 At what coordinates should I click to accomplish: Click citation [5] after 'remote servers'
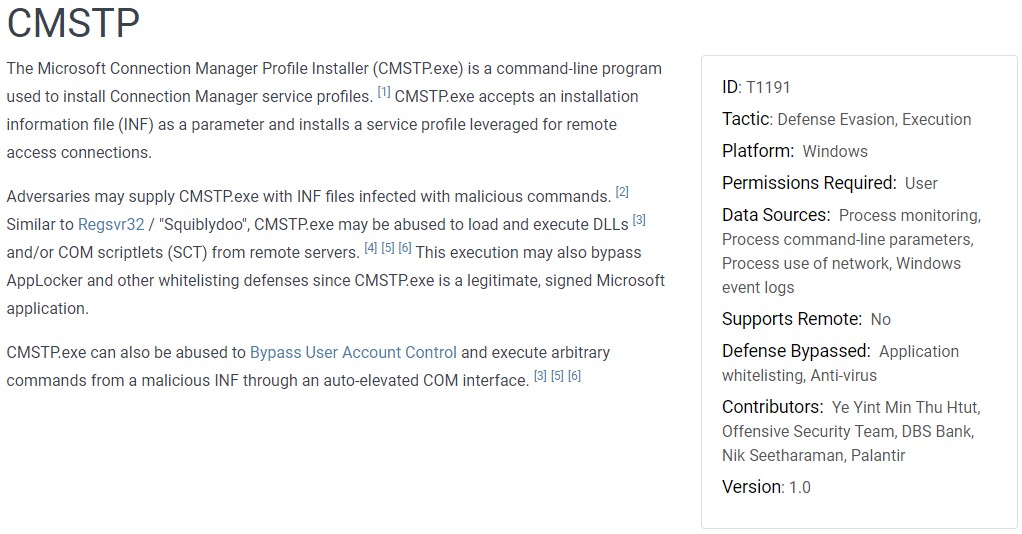click(388, 248)
